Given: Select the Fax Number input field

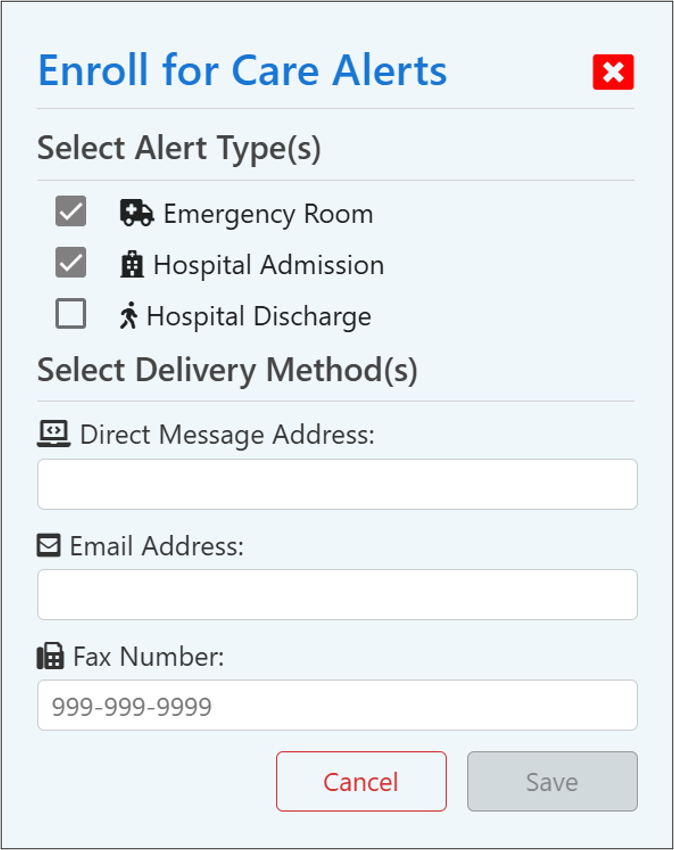Looking at the screenshot, I should (337, 706).
